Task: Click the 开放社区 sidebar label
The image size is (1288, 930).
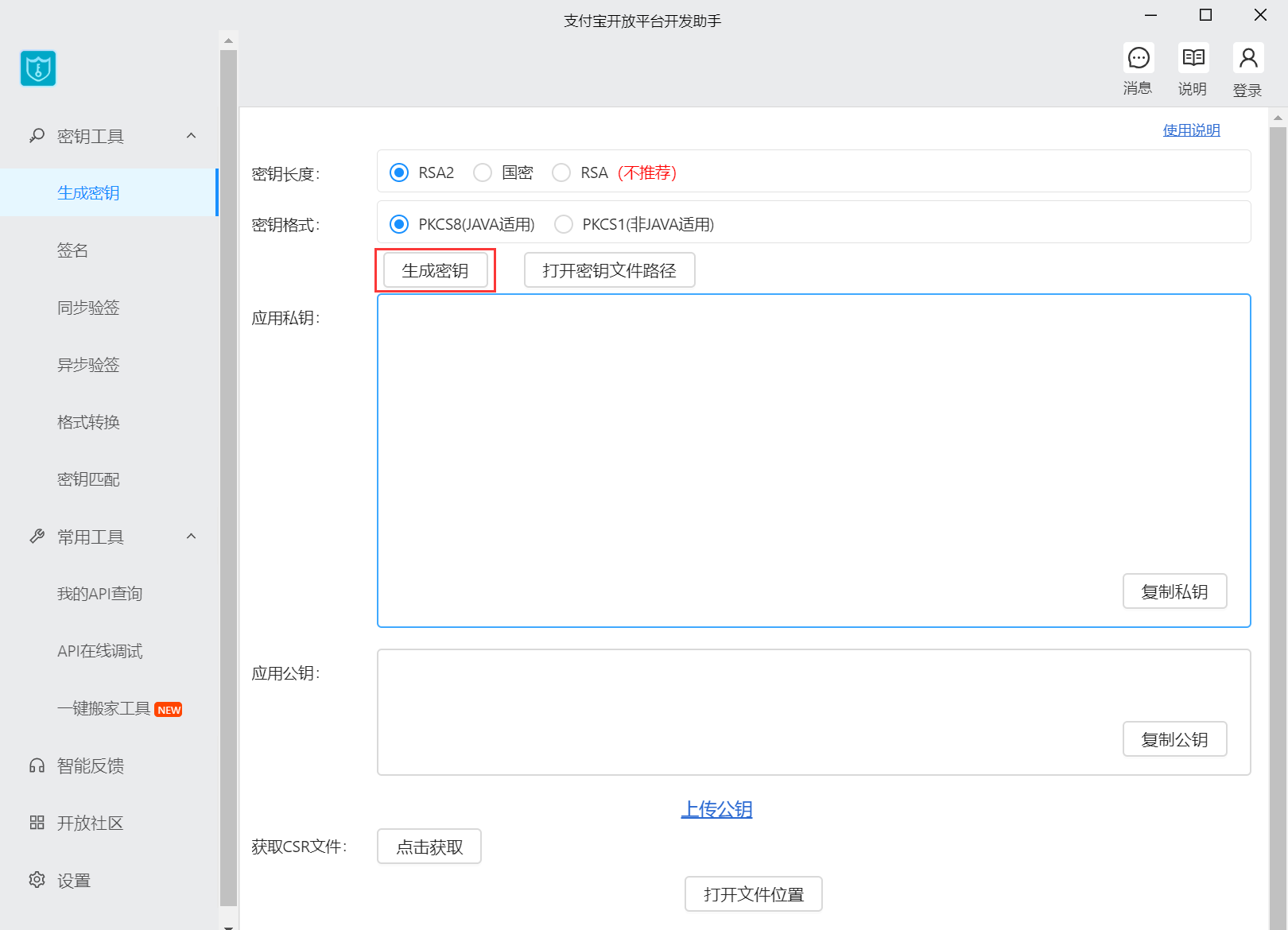Action: coord(91,823)
